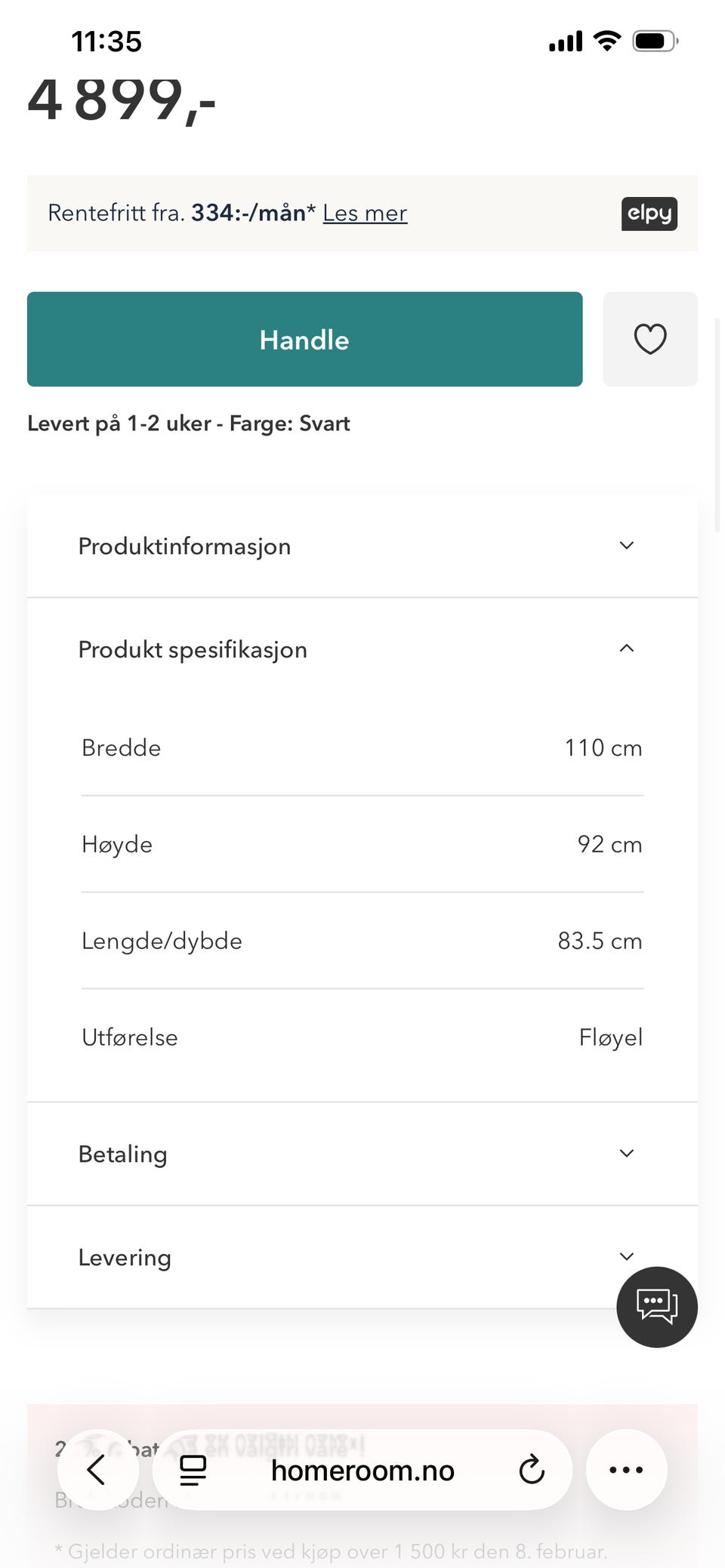Expand the Levering section chevron
Image resolution: width=725 pixels, height=1568 pixels.
pyautogui.click(x=626, y=1256)
